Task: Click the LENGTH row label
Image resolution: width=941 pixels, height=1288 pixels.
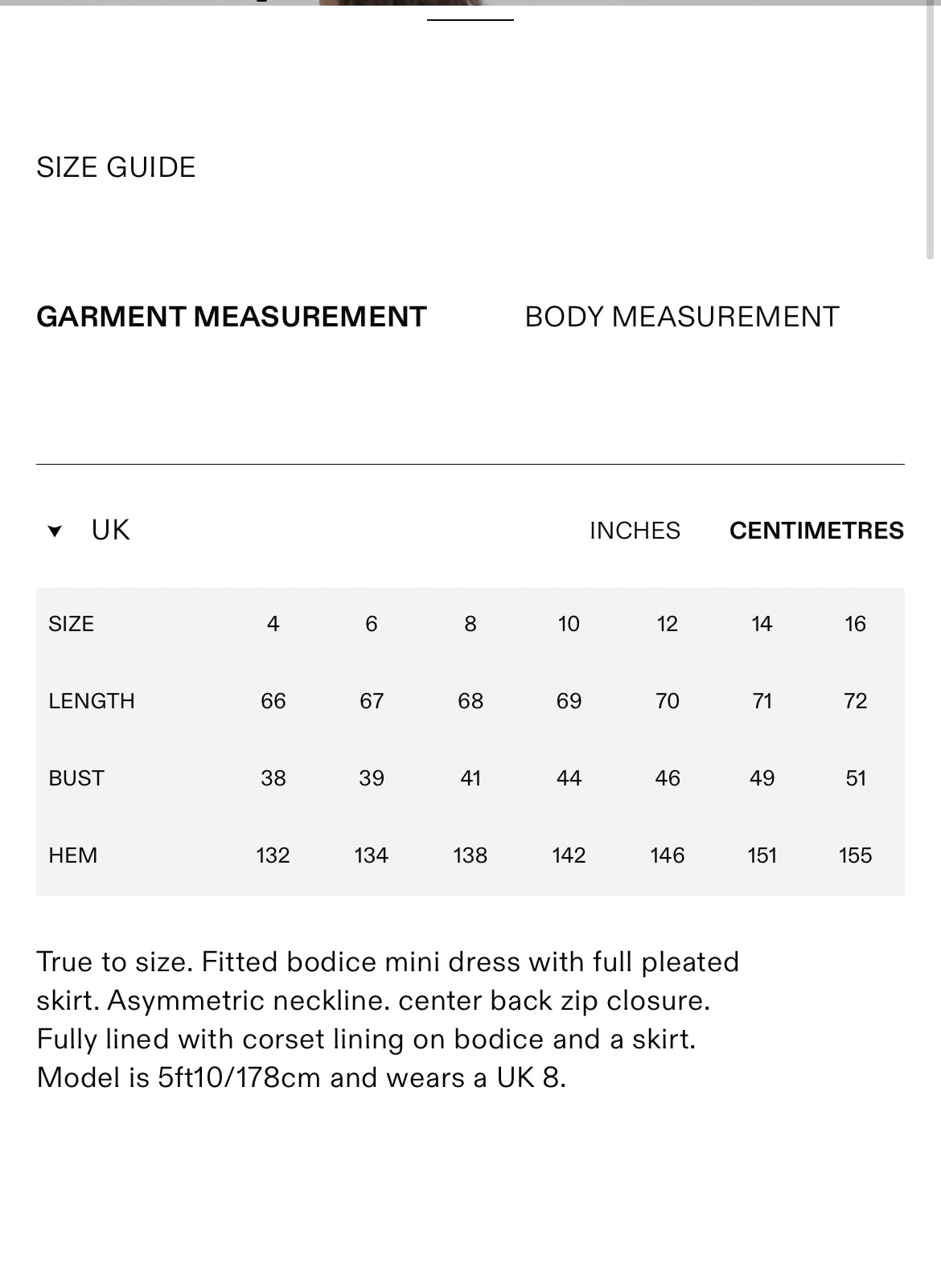Action: click(x=92, y=701)
